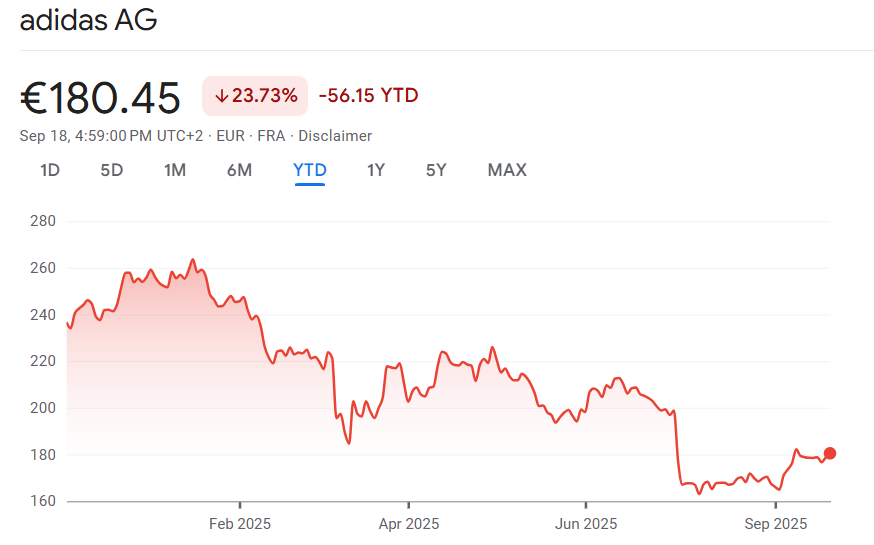Select the active YTD tab
This screenshot has width=874, height=545.
pyautogui.click(x=310, y=170)
